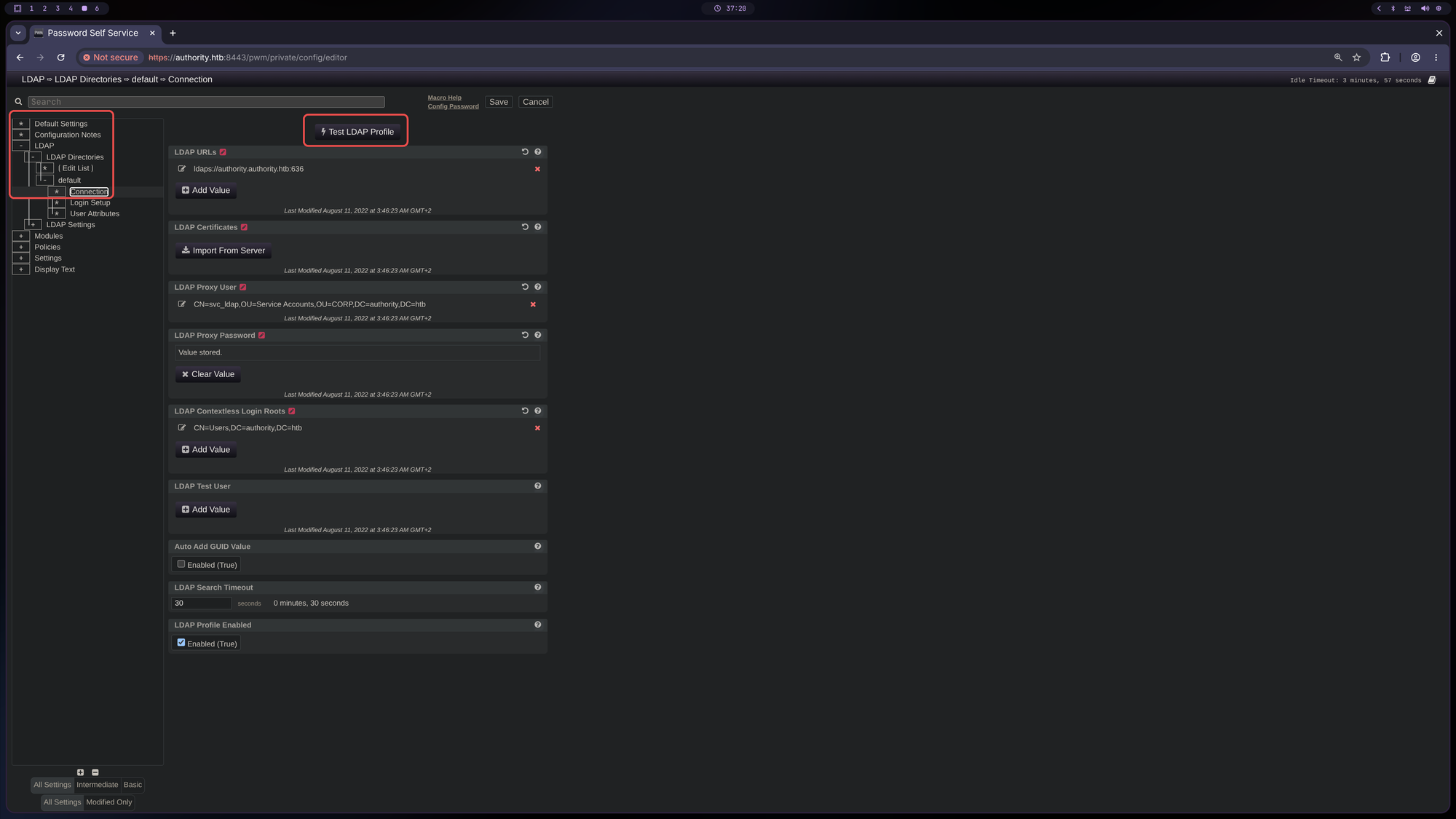1456x819 pixels.
Task: Reset the LDAP Proxy User setting
Action: (x=525, y=287)
